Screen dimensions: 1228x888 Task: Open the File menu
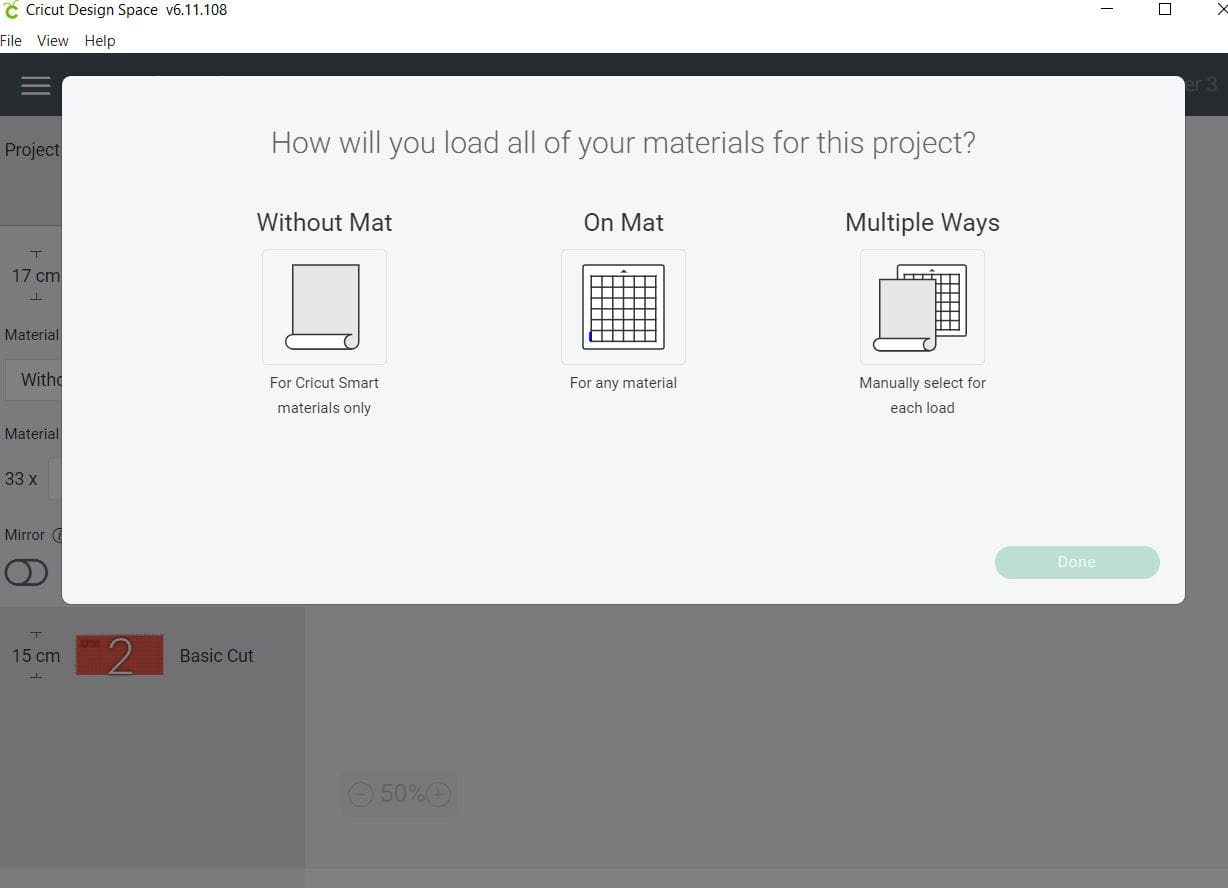[x=11, y=41]
